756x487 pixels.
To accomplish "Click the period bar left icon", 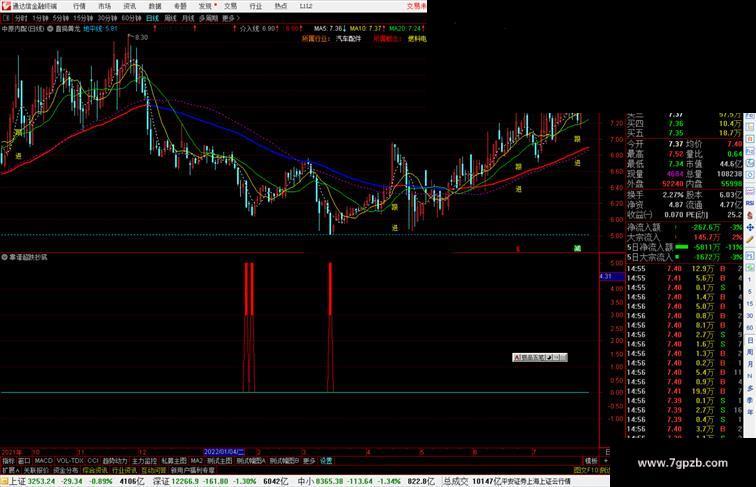I will click(x=6, y=18).
